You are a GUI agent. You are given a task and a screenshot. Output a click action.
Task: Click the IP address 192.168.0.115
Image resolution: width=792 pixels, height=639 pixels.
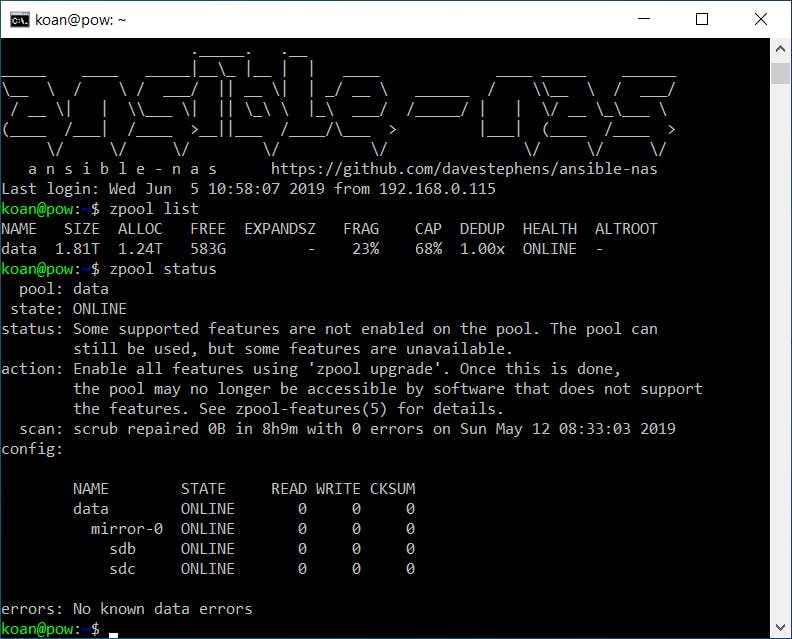pos(437,189)
